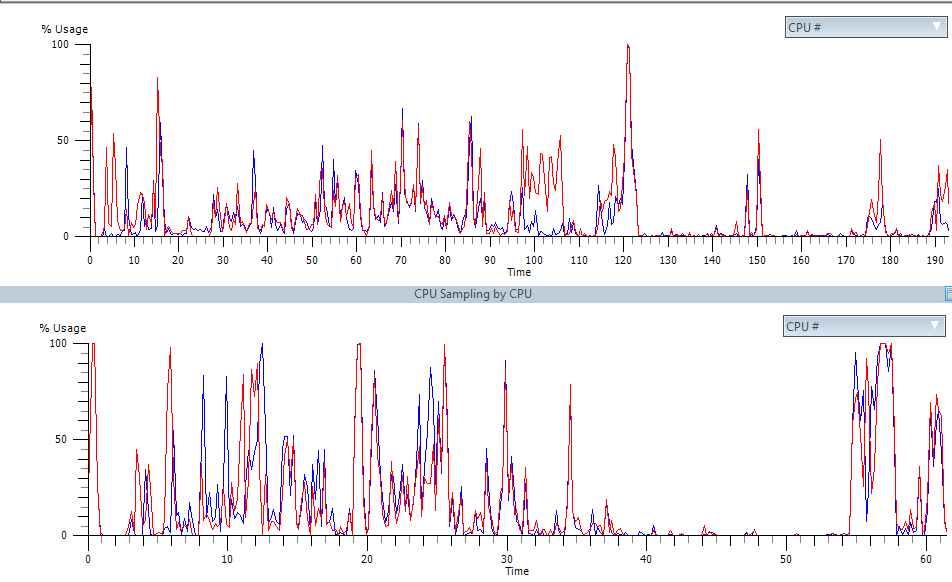952x582 pixels.
Task: Click the '60' tick label on the lower time axis
Action: [x=925, y=560]
